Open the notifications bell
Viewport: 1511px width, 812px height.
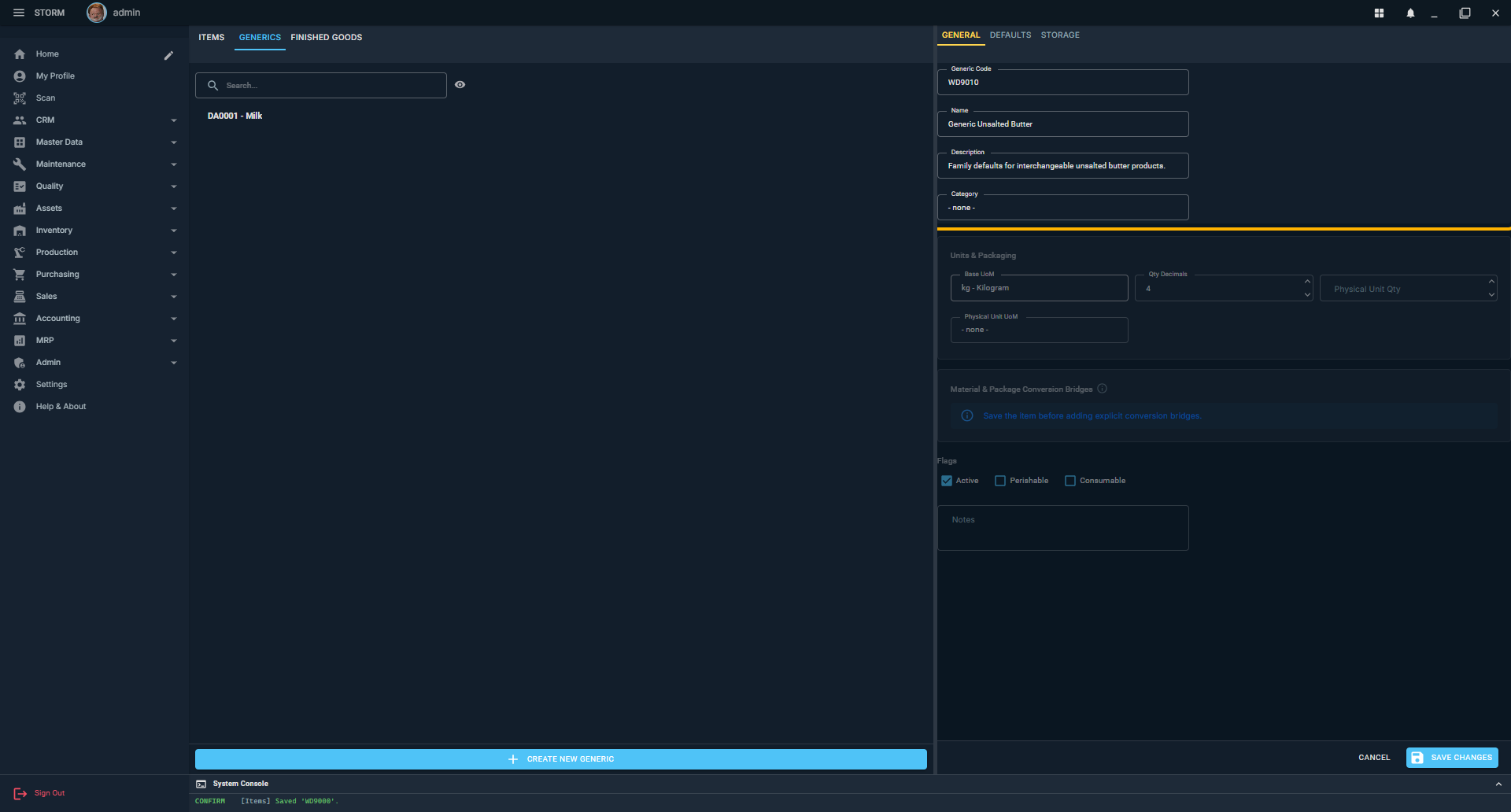pyautogui.click(x=1410, y=13)
